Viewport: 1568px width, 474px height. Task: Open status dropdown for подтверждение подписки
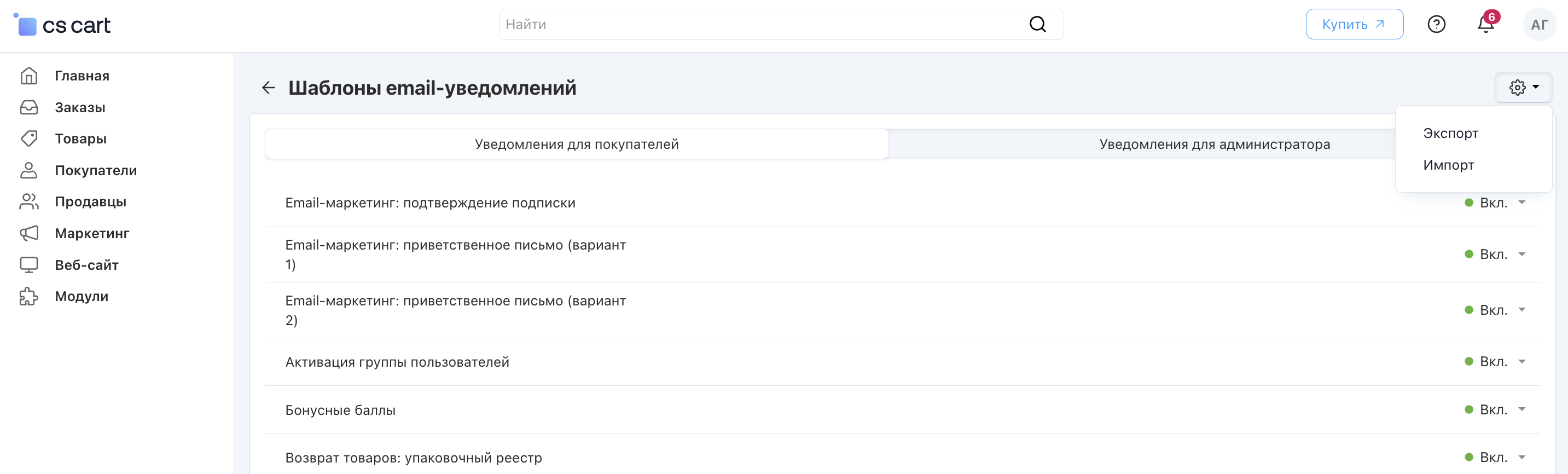click(x=1495, y=203)
